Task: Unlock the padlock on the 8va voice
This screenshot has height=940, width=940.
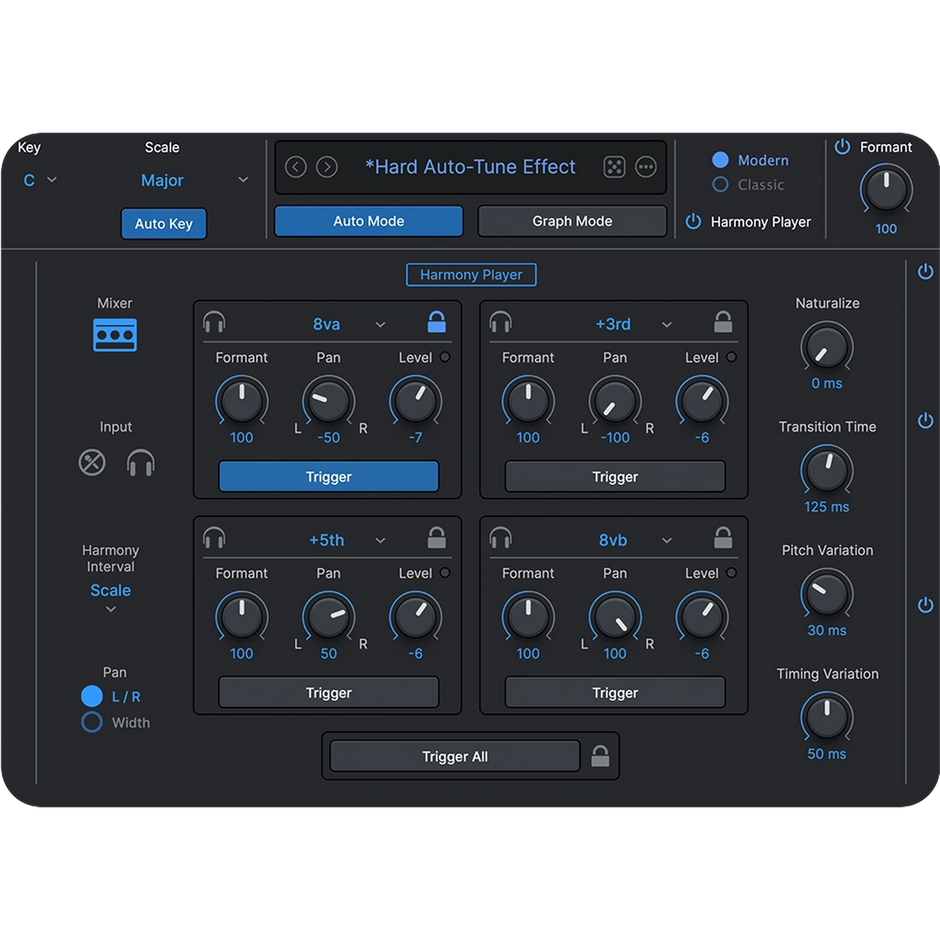Action: click(437, 322)
